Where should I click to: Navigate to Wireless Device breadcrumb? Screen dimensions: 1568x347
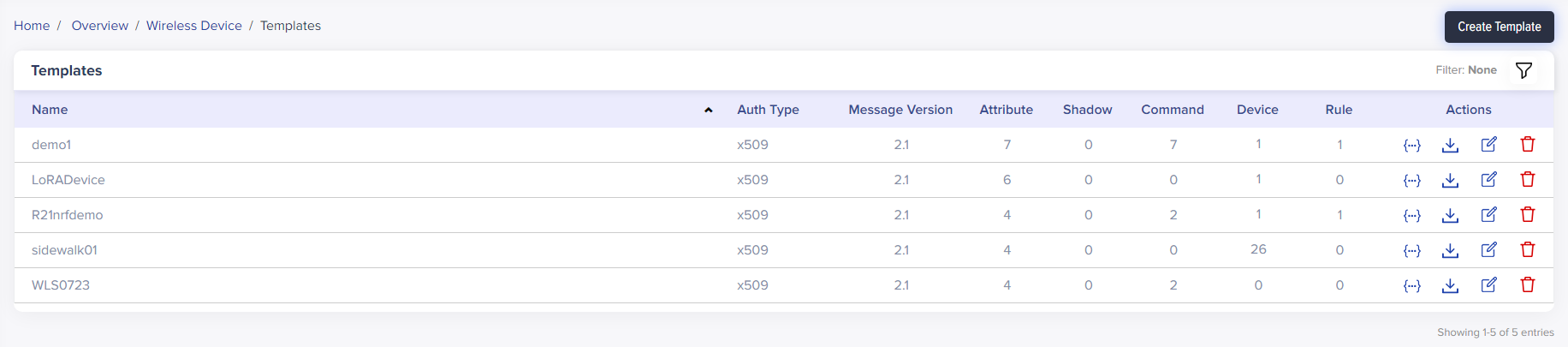point(194,26)
